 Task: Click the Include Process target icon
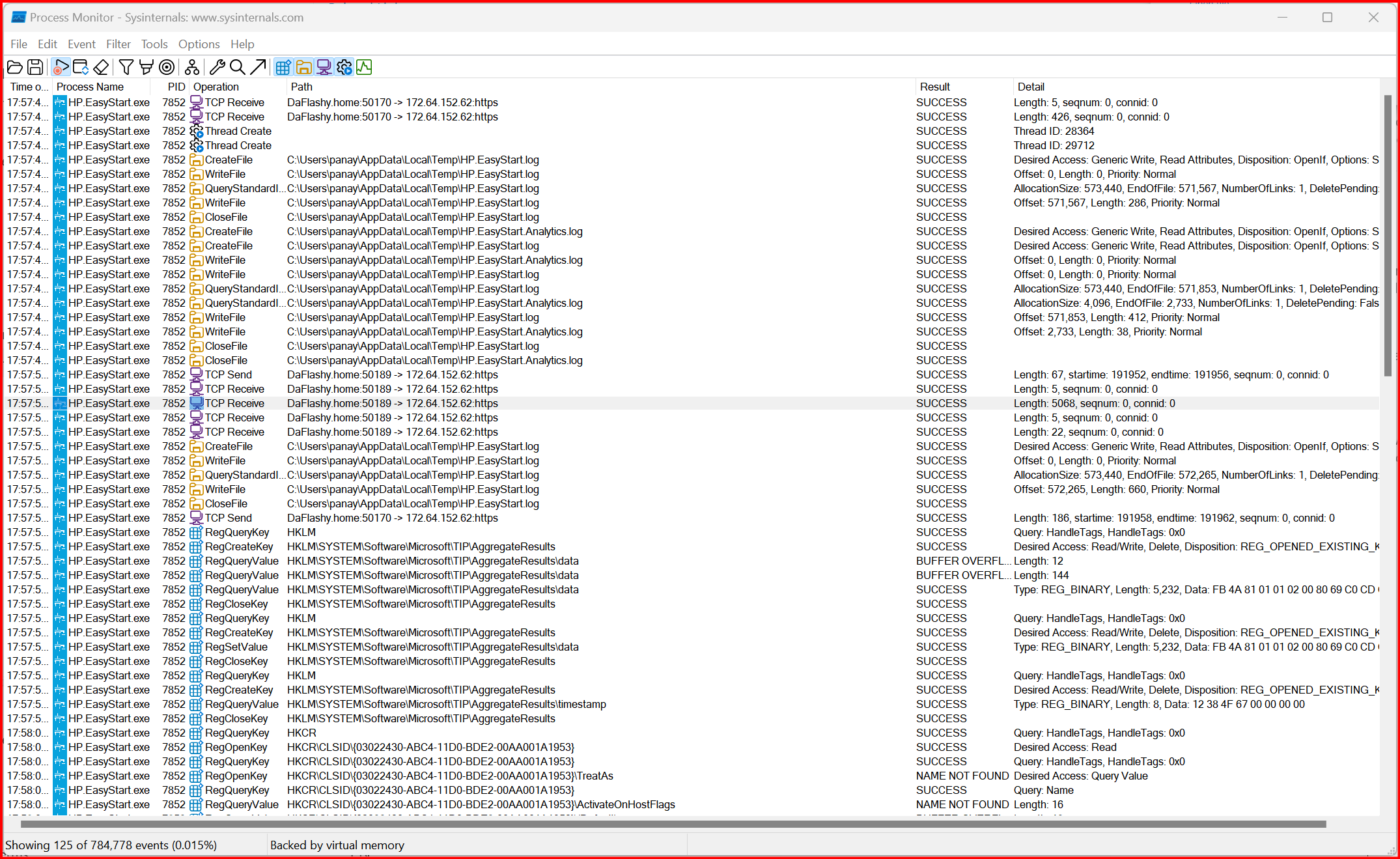(x=167, y=67)
